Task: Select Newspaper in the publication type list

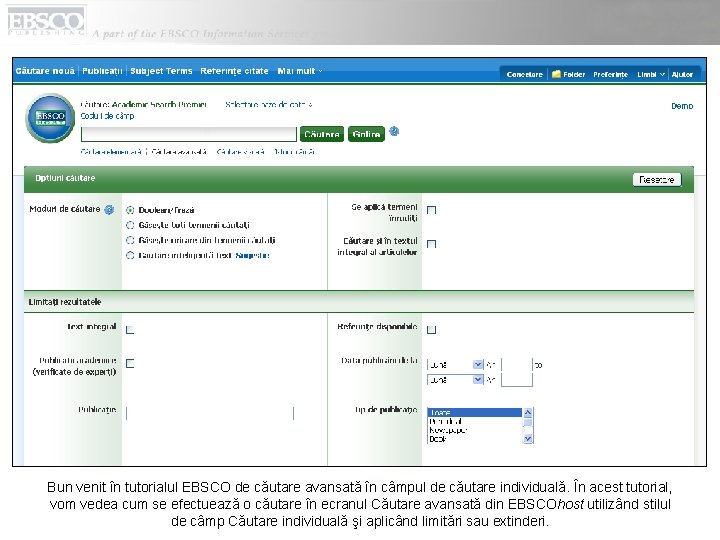Action: [474, 430]
